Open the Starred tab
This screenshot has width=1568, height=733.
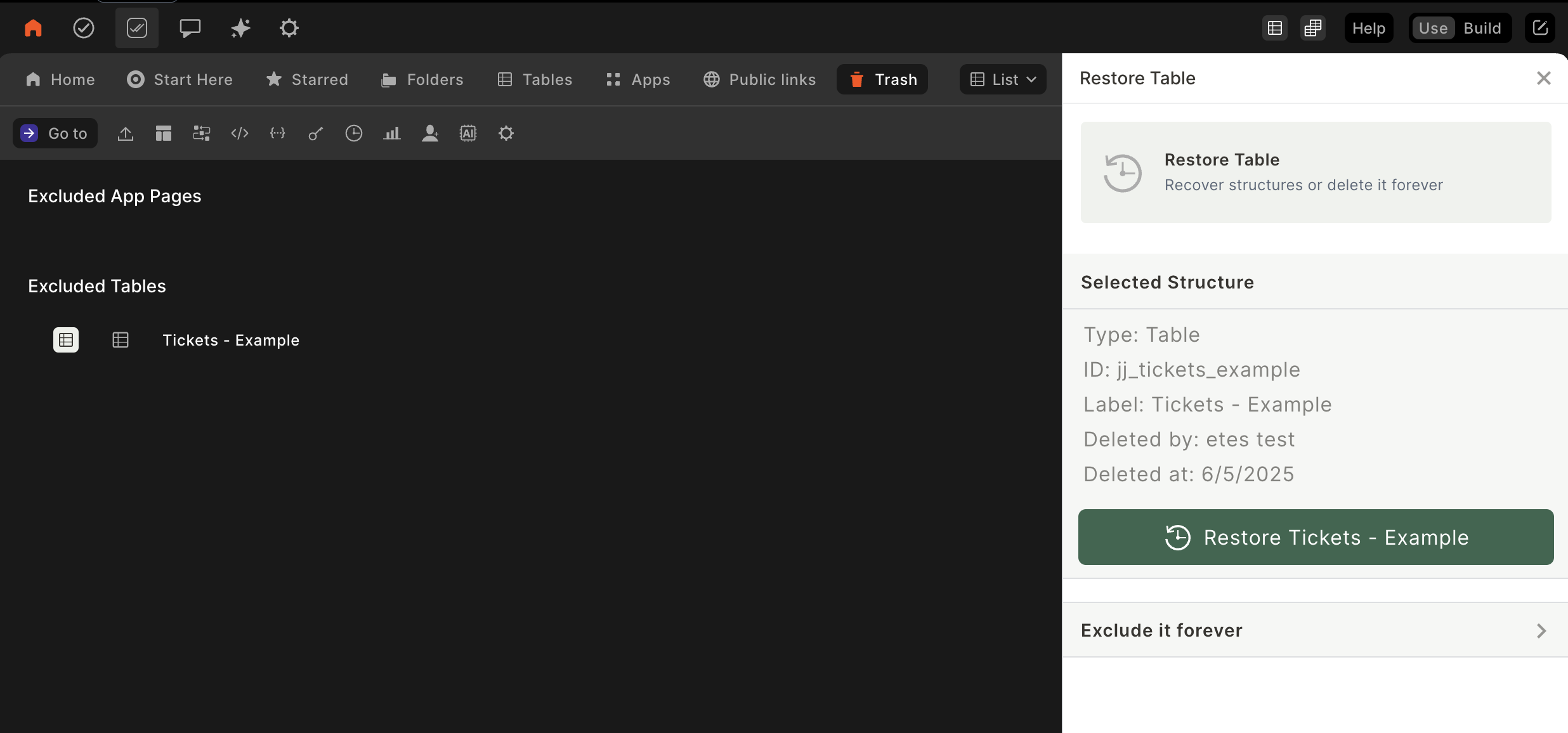[307, 79]
